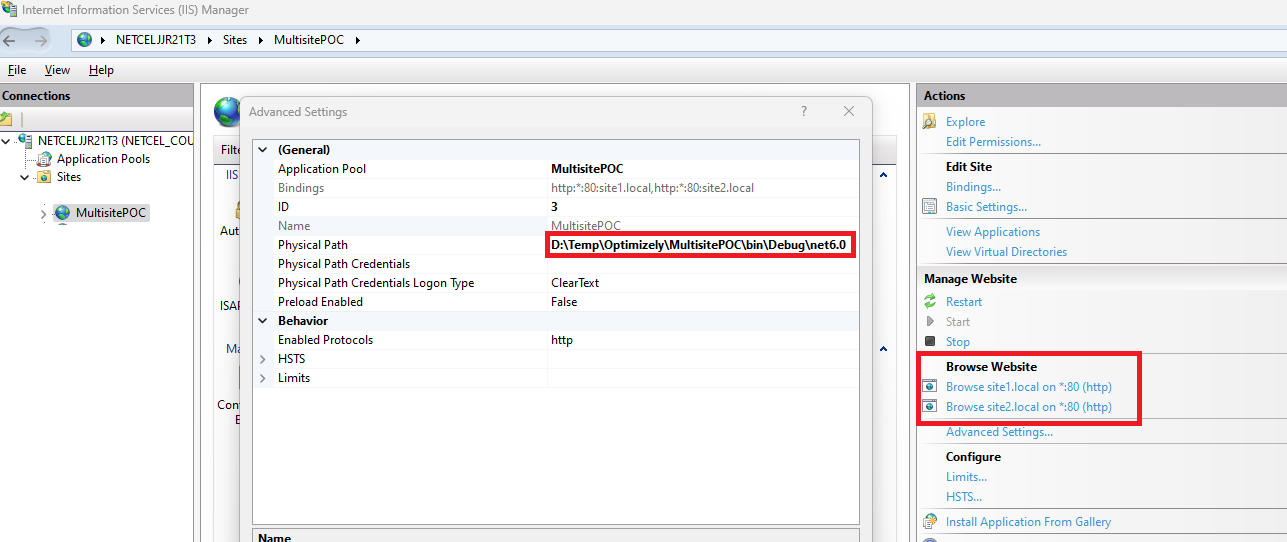Image resolution: width=1287 pixels, height=542 pixels.
Task: Open the View menu
Action: tap(57, 70)
